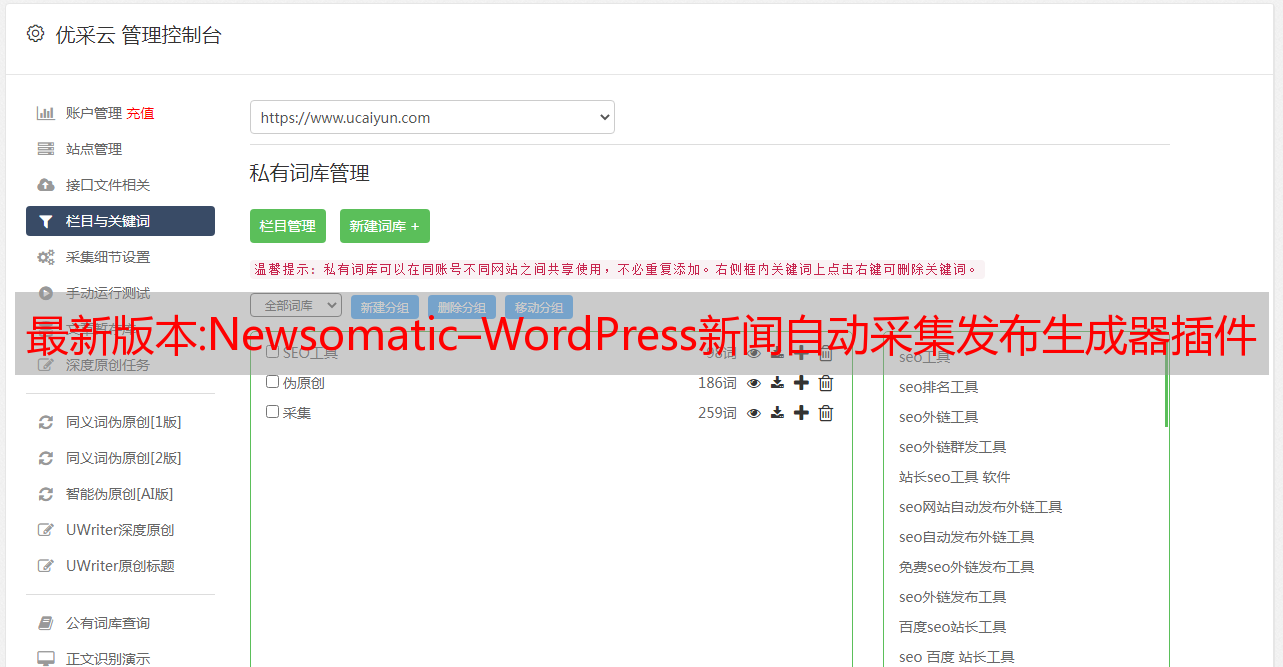Click the download icon for 伪原创 row
The image size is (1283, 667).
pos(777,383)
